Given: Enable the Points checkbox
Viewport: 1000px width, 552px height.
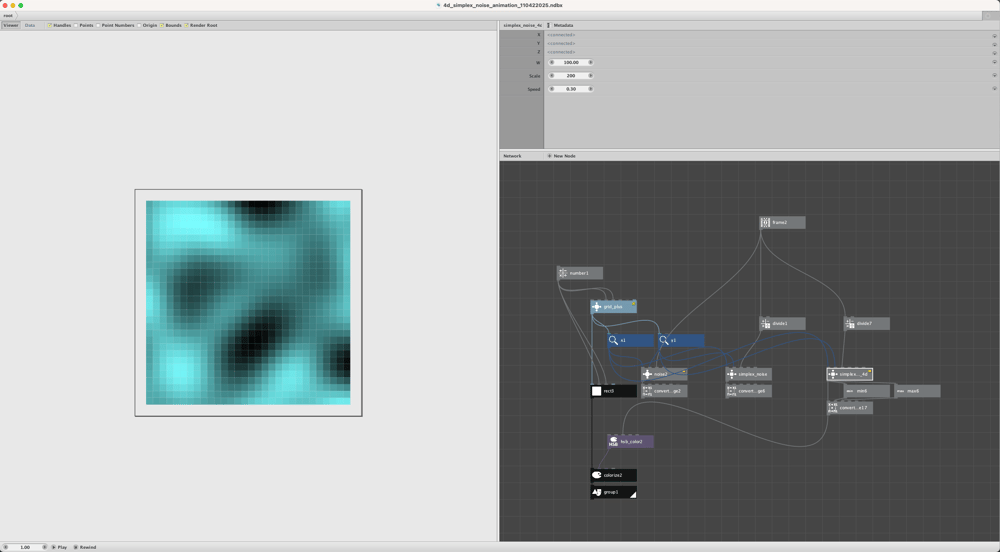Looking at the screenshot, I should pyautogui.click(x=75, y=25).
